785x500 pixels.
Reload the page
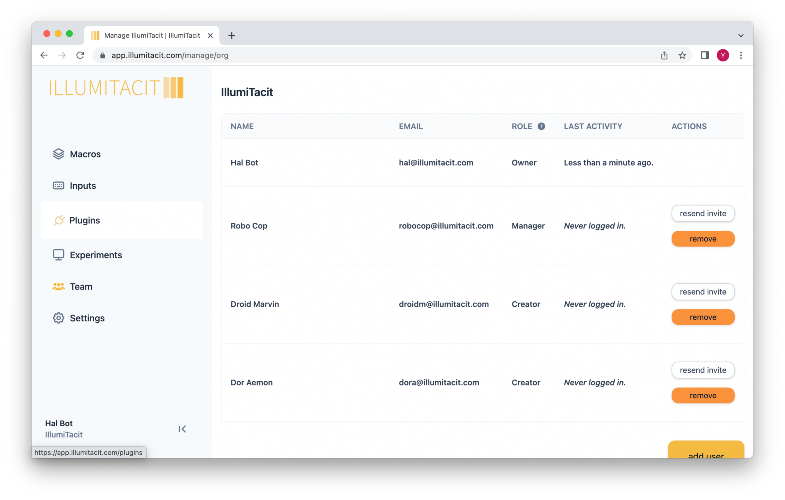point(80,55)
